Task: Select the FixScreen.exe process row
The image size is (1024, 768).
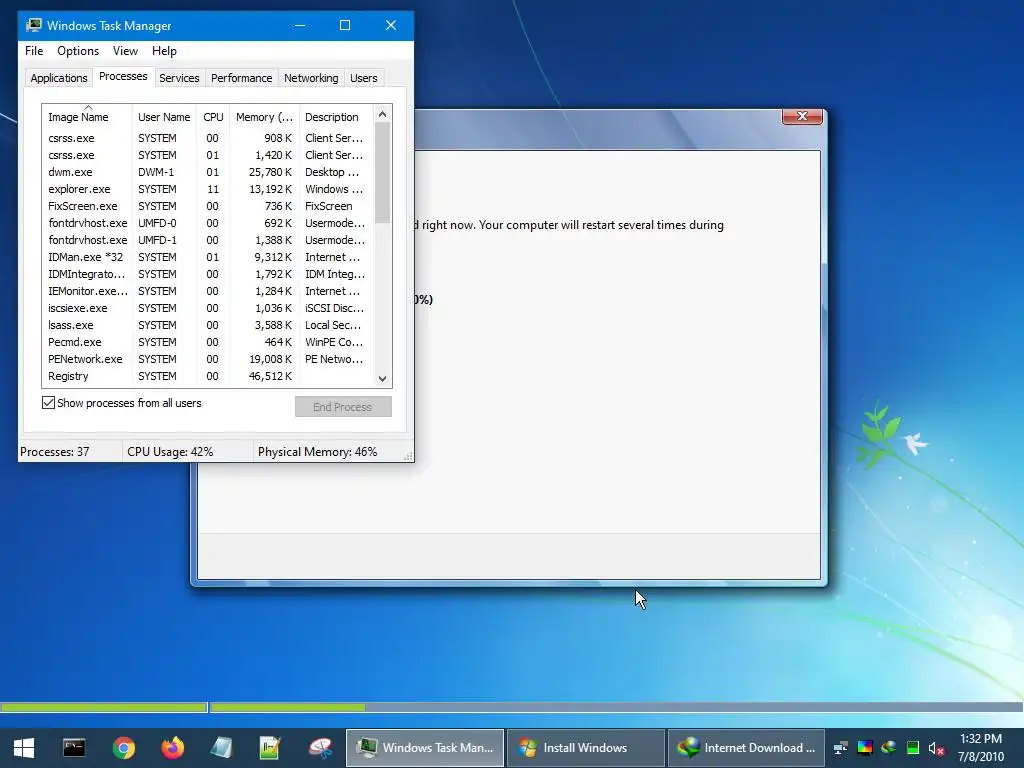Action: tap(208, 206)
